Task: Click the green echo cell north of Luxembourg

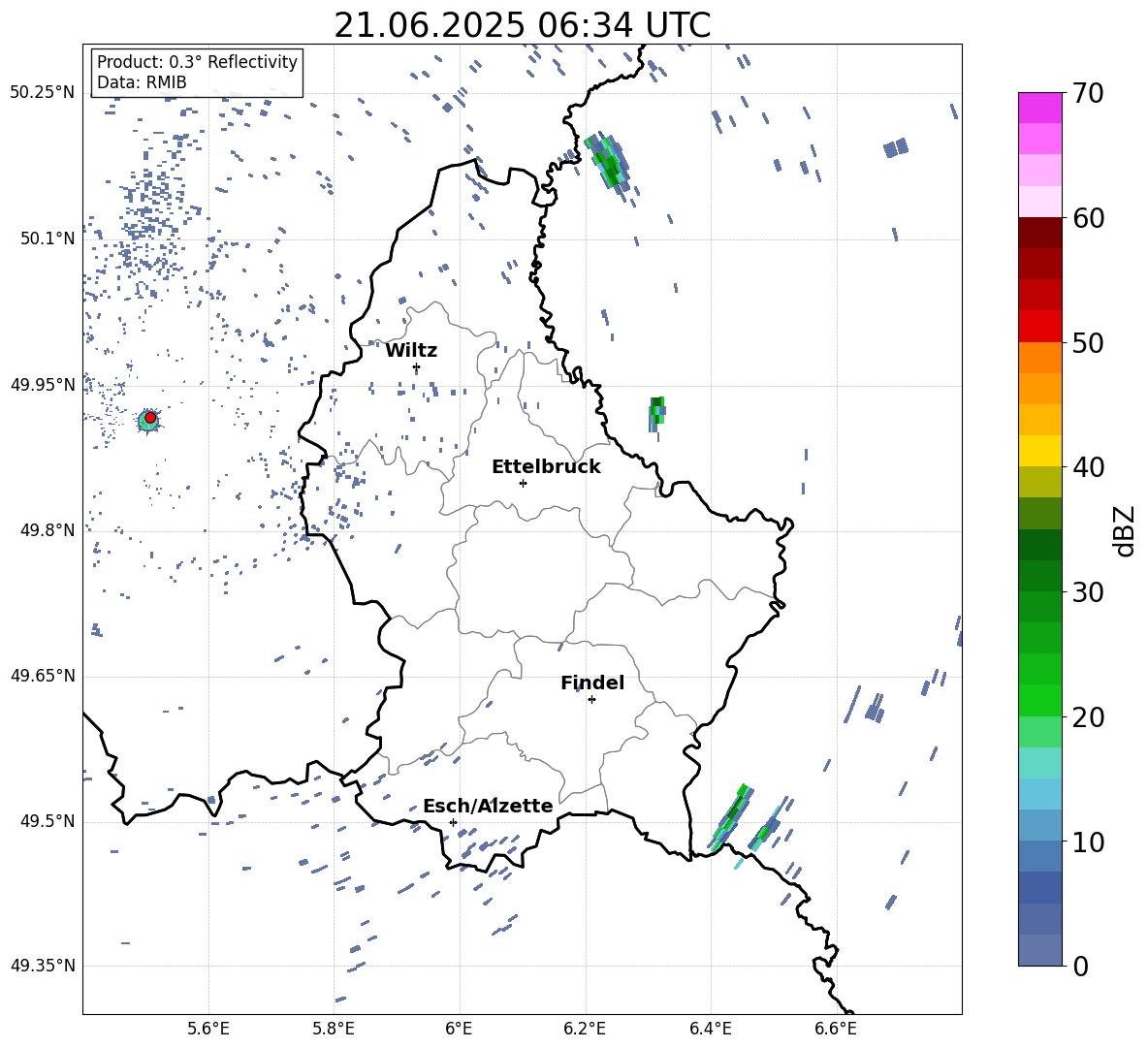Action: (x=608, y=163)
